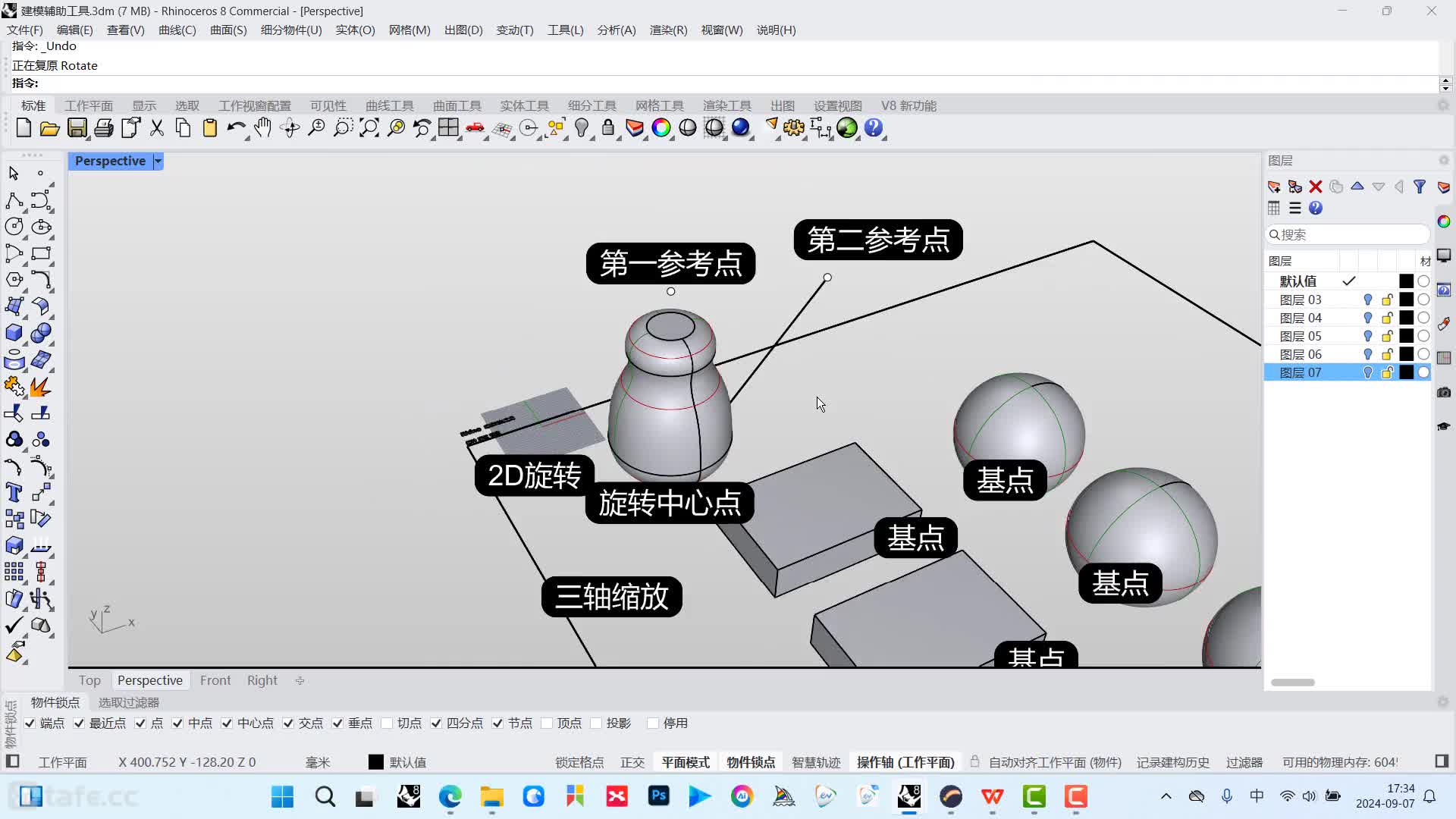
Task: Click the layer search field
Action: click(1348, 234)
